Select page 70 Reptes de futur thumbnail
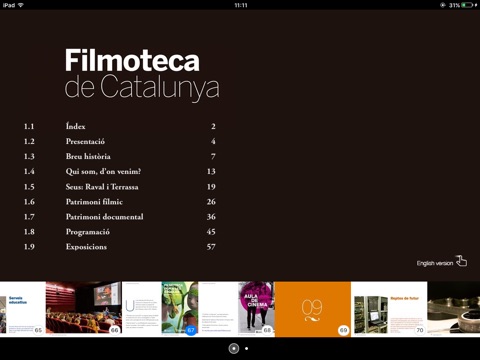This screenshot has width=480, height=360. coord(389,309)
